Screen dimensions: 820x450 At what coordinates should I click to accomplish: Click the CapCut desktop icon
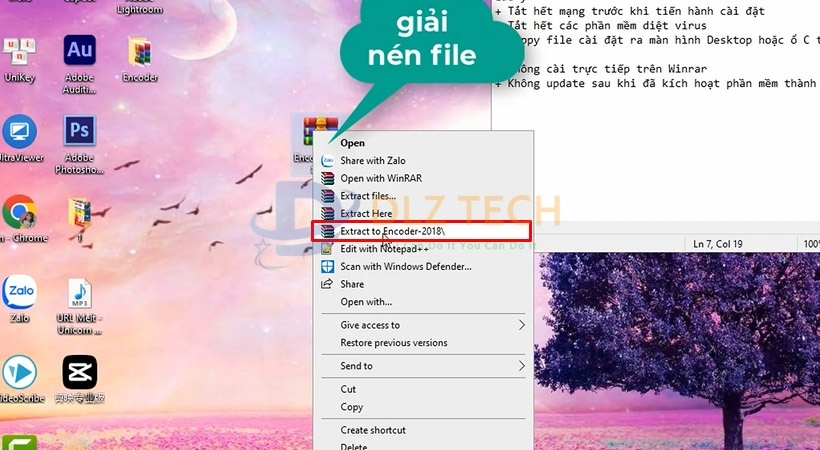coord(79,373)
